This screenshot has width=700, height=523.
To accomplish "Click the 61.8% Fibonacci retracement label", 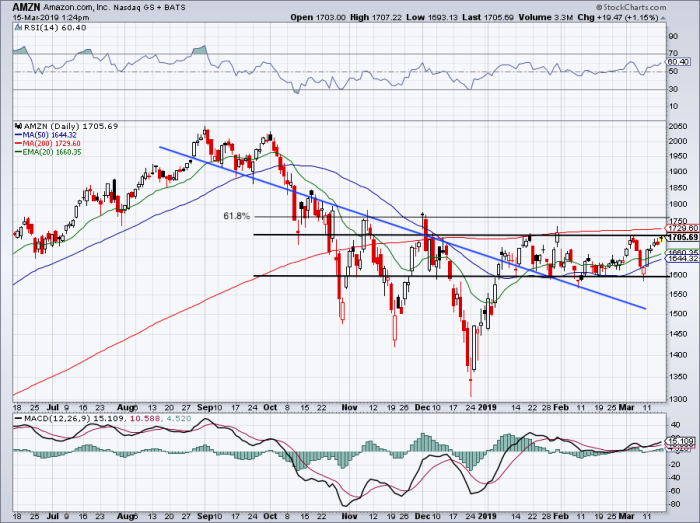I will point(236,216).
